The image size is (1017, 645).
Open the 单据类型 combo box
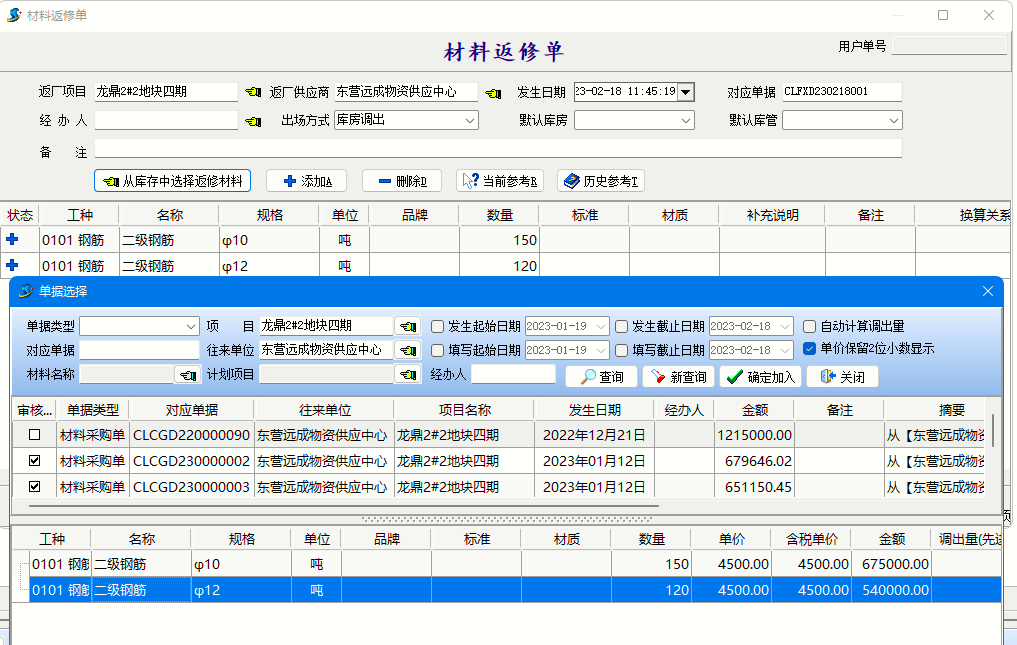coord(191,326)
